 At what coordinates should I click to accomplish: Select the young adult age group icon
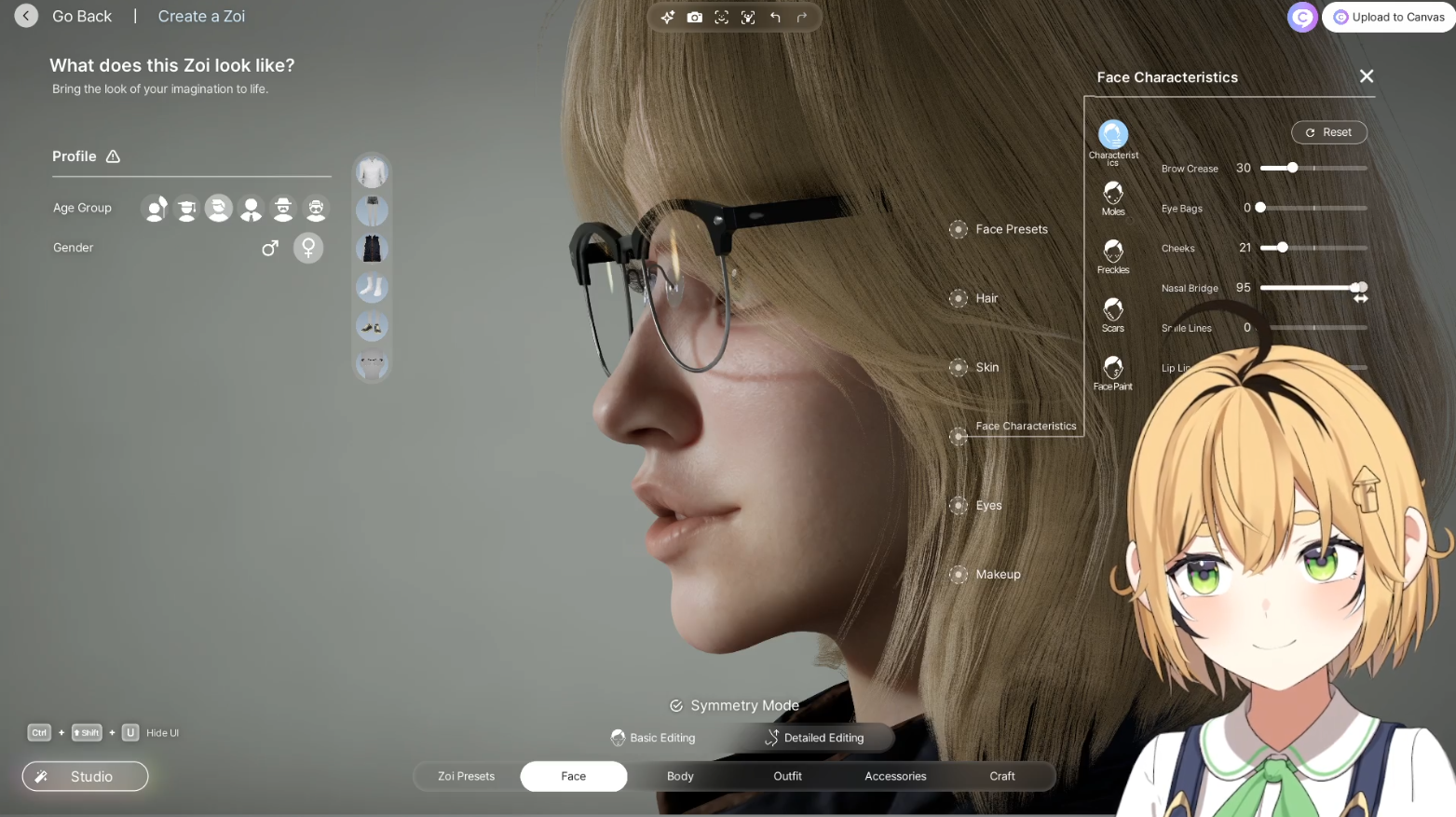click(219, 208)
